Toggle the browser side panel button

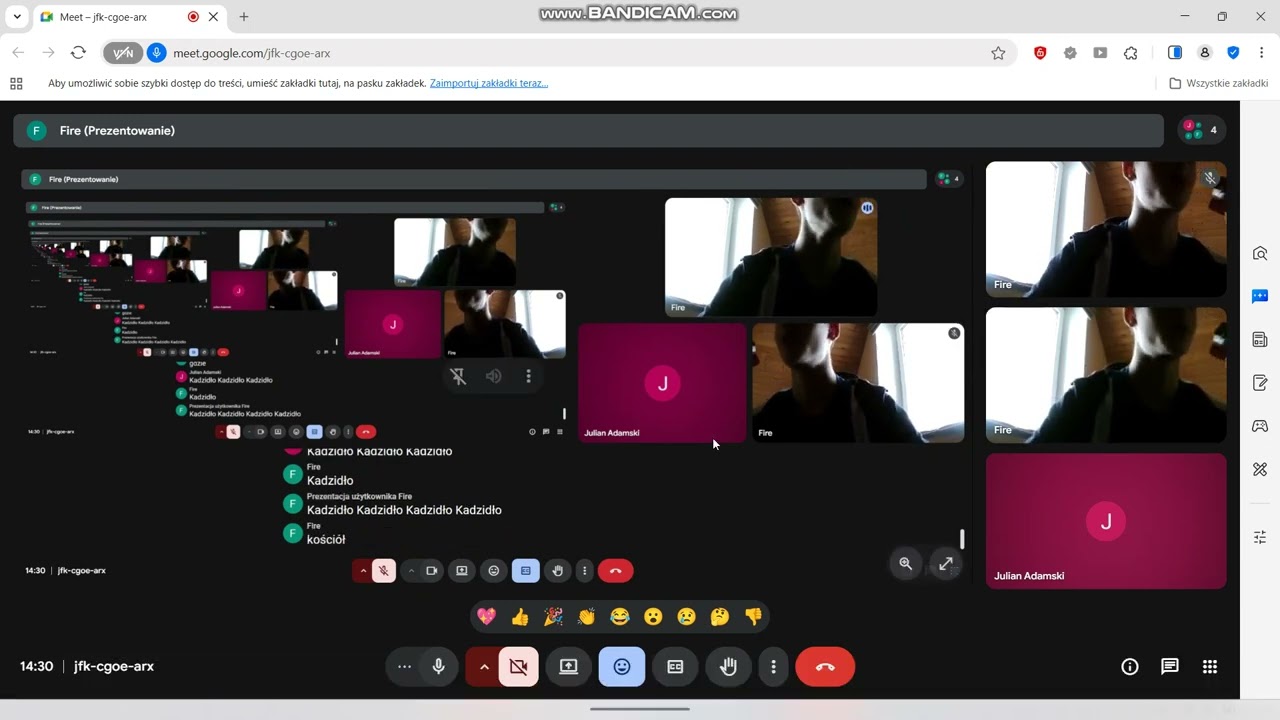coord(1175,53)
